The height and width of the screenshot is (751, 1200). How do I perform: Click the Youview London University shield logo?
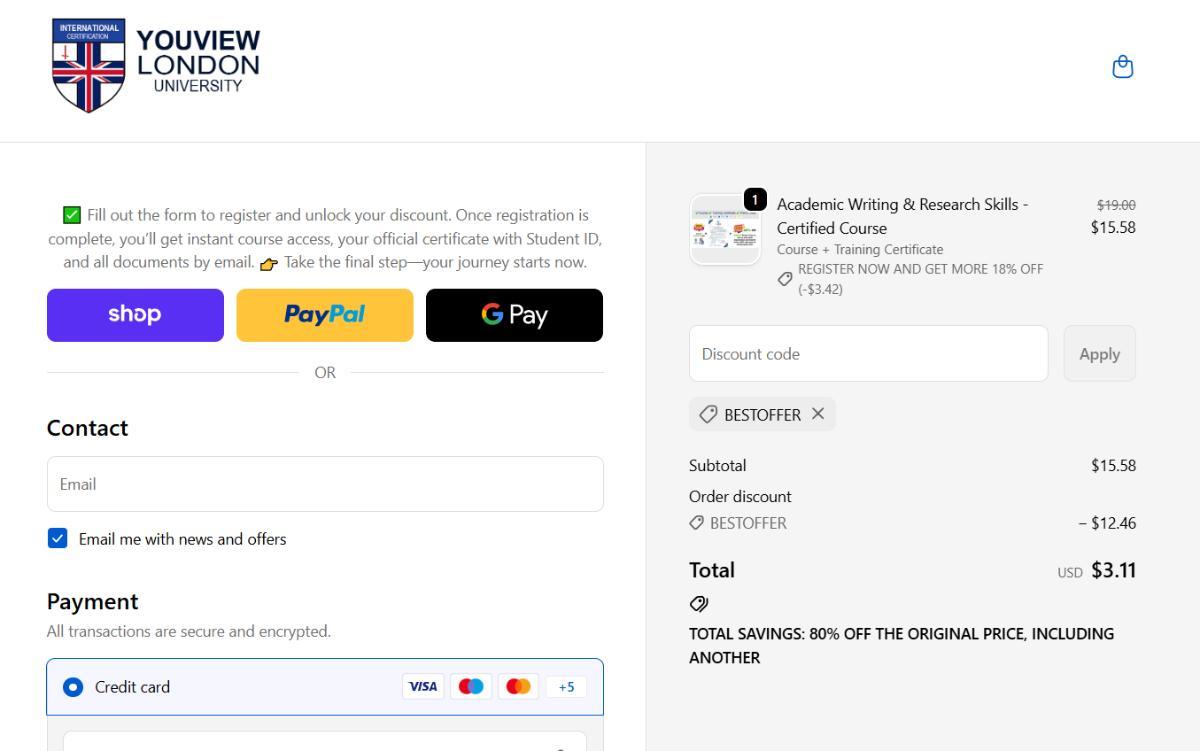tap(88, 64)
